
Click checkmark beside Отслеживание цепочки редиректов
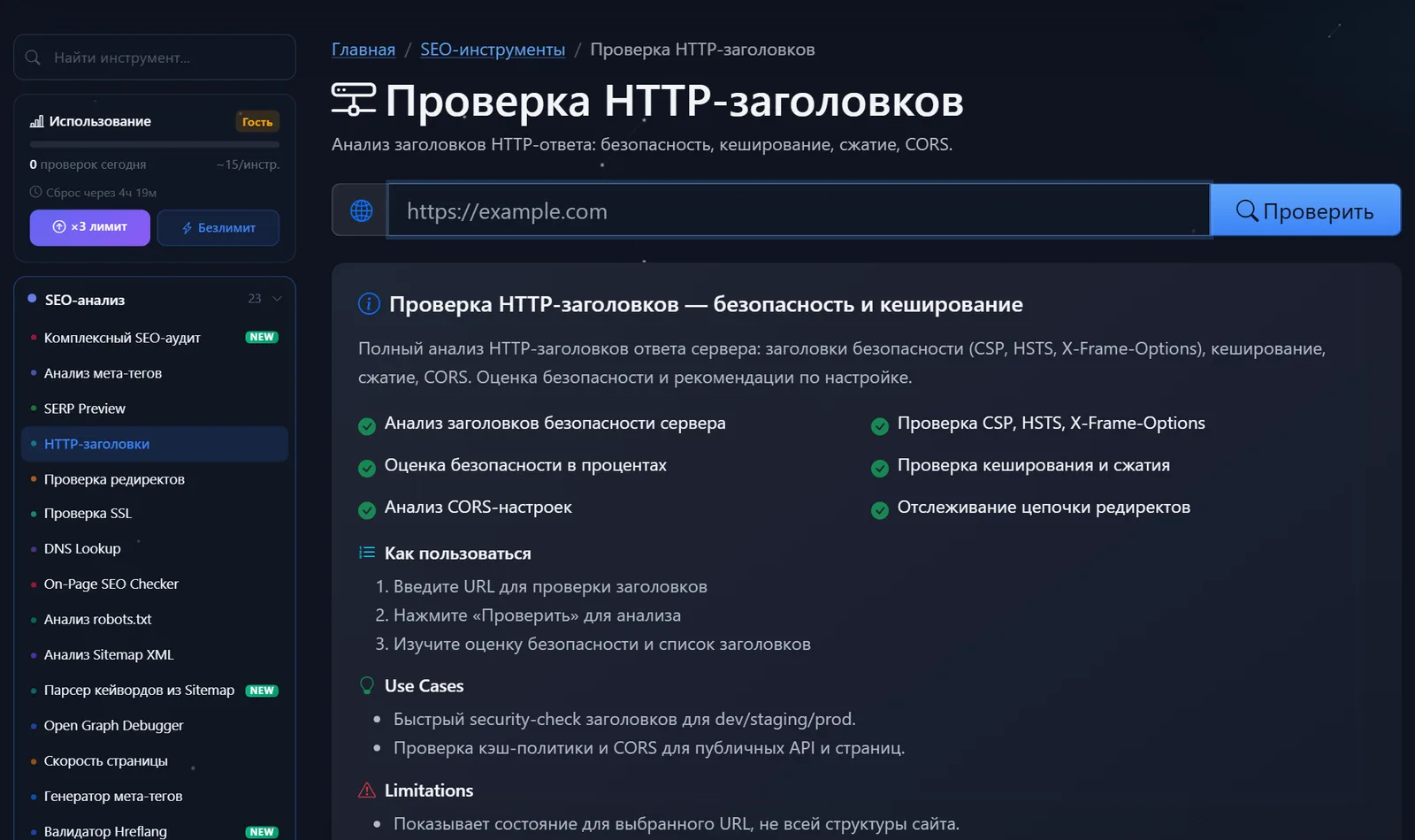point(880,510)
